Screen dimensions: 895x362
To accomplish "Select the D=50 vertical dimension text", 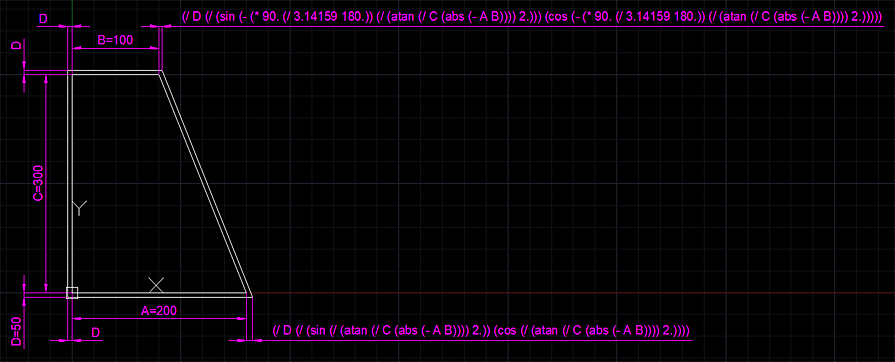I will 17,331.
